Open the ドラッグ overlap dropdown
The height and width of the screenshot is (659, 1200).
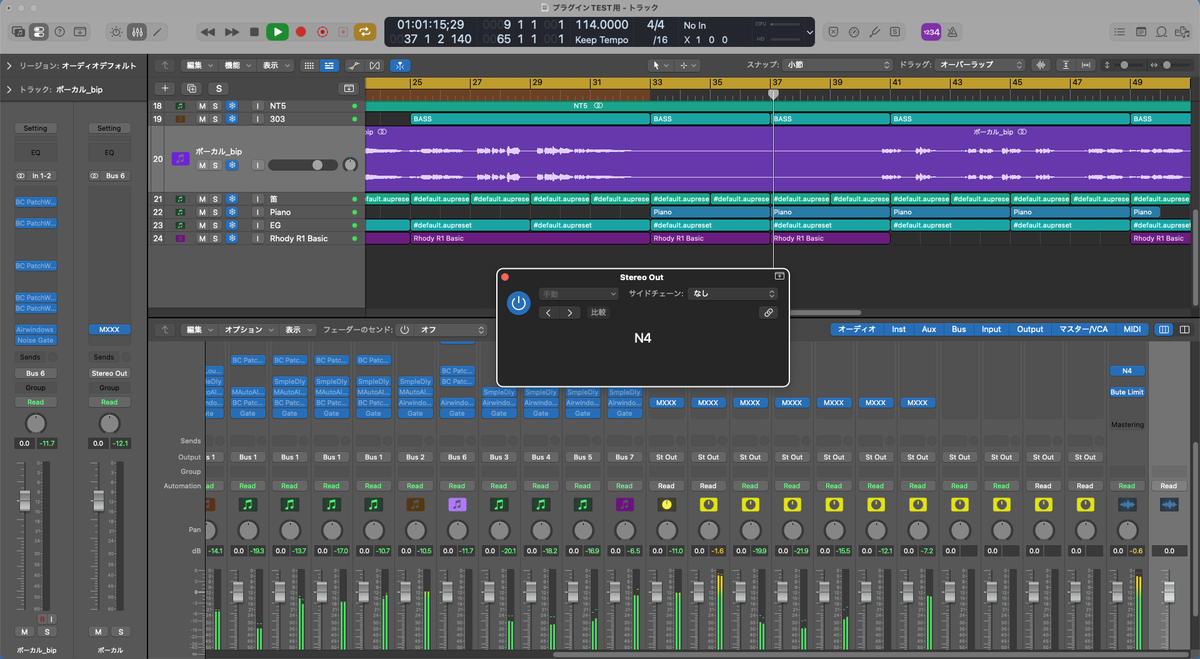point(980,65)
